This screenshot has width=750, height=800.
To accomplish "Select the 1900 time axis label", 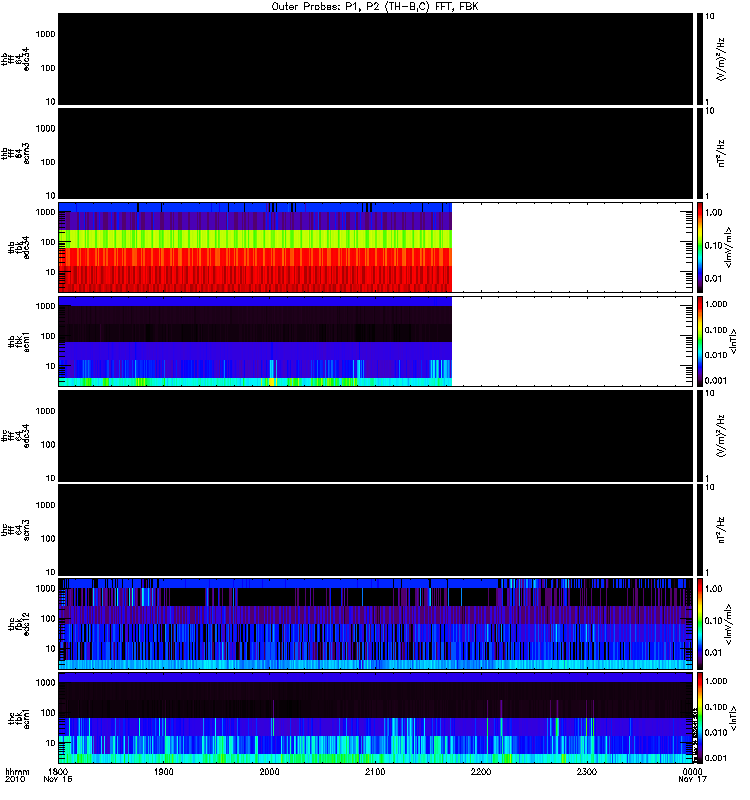I will tap(163, 771).
